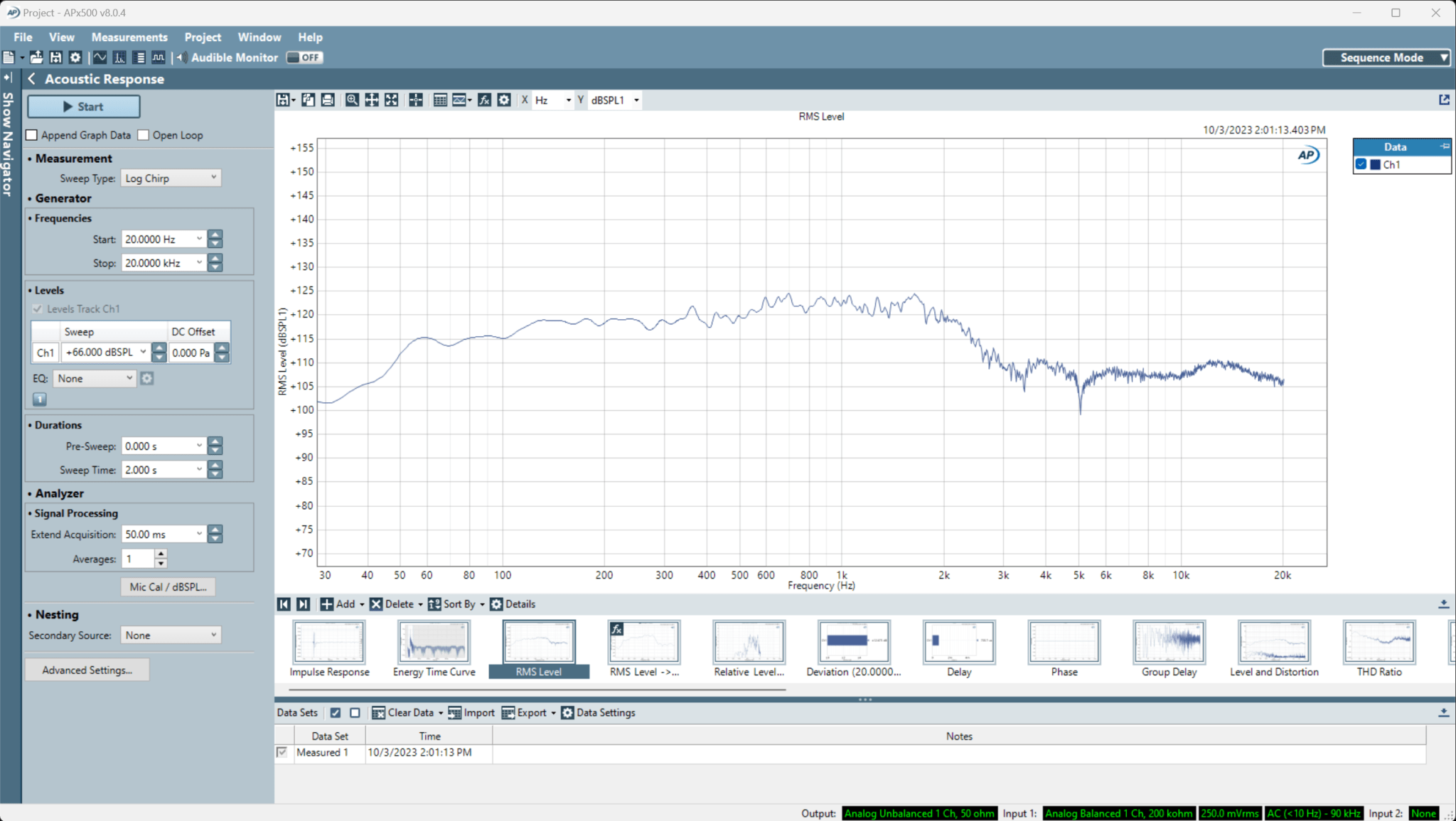Click the graph save icon above the chart
The height and width of the screenshot is (821, 1456).
pyautogui.click(x=284, y=100)
